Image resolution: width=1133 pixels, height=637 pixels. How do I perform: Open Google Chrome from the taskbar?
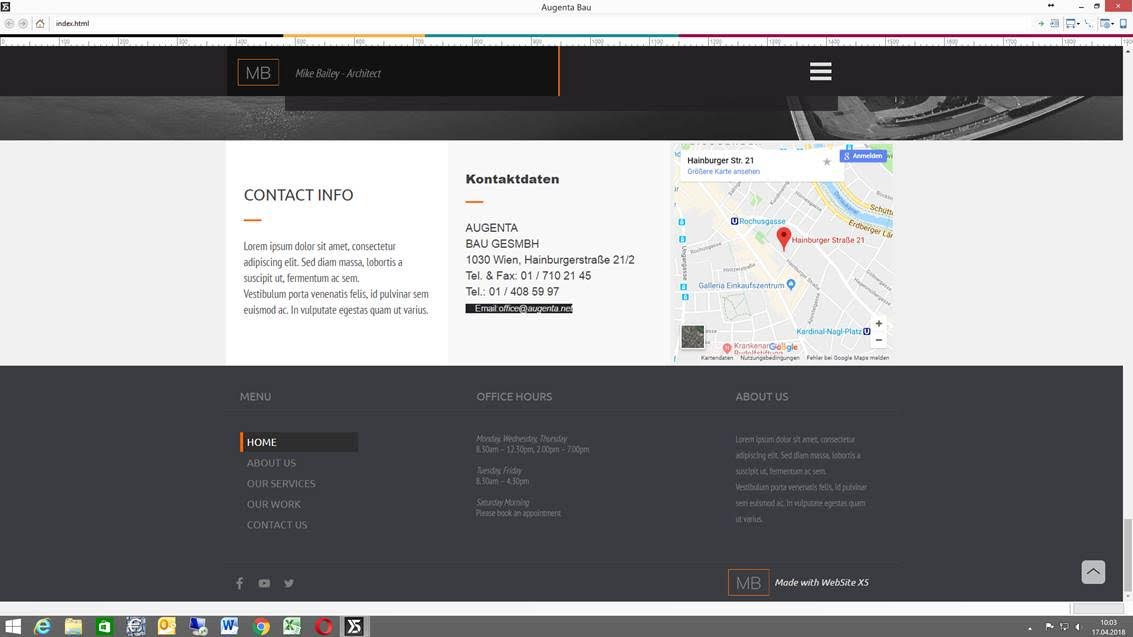261,627
